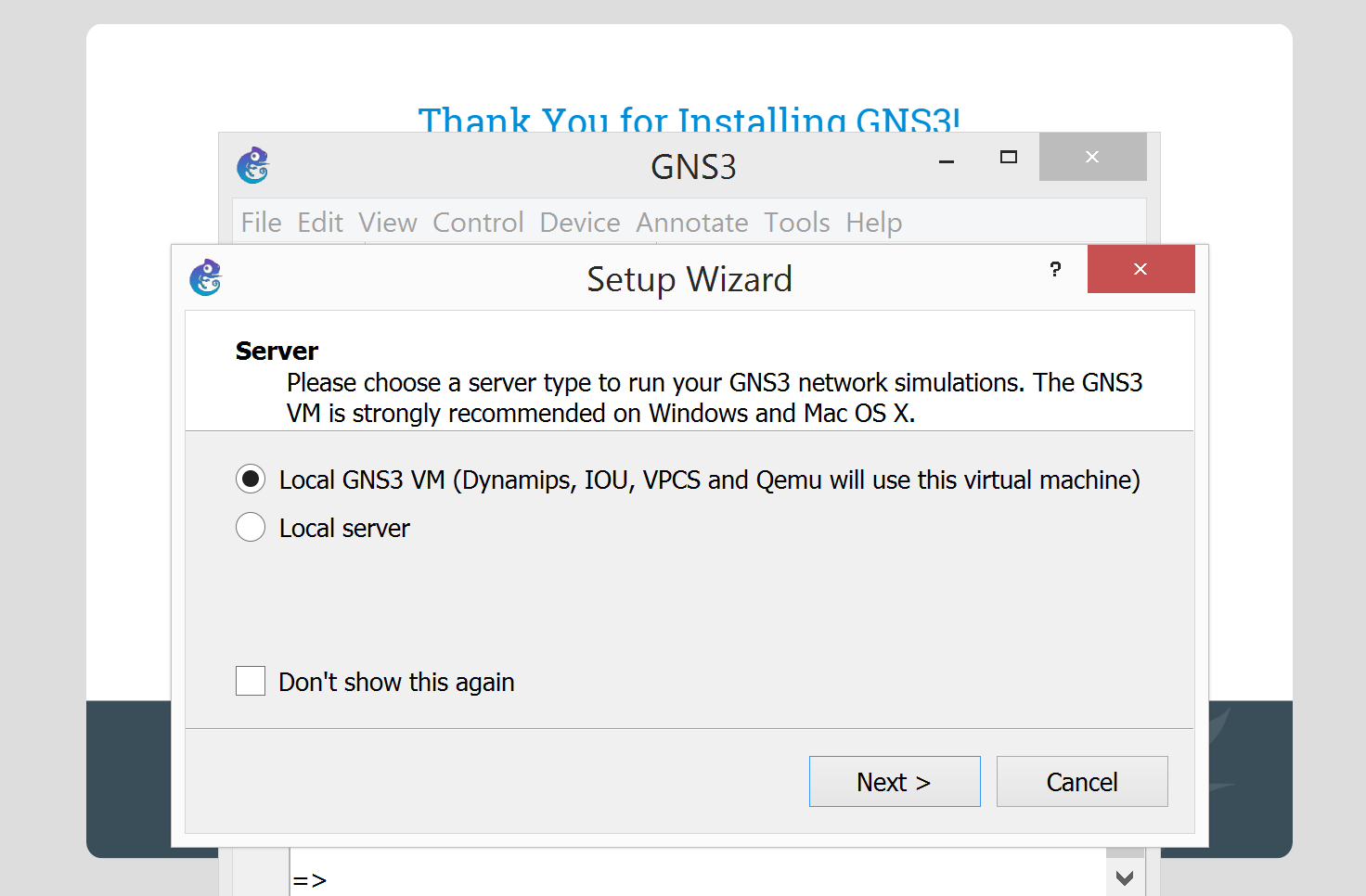Click the Setup Wizard help question mark

pyautogui.click(x=1055, y=269)
